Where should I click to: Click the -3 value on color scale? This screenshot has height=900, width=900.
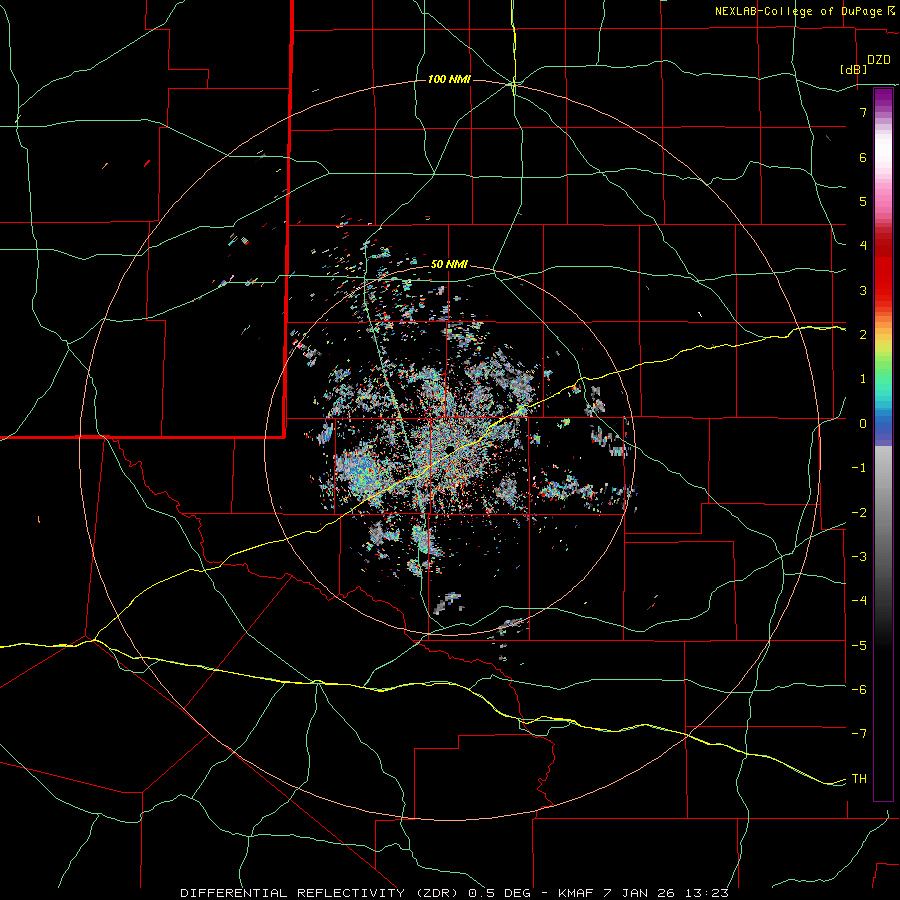coord(859,557)
